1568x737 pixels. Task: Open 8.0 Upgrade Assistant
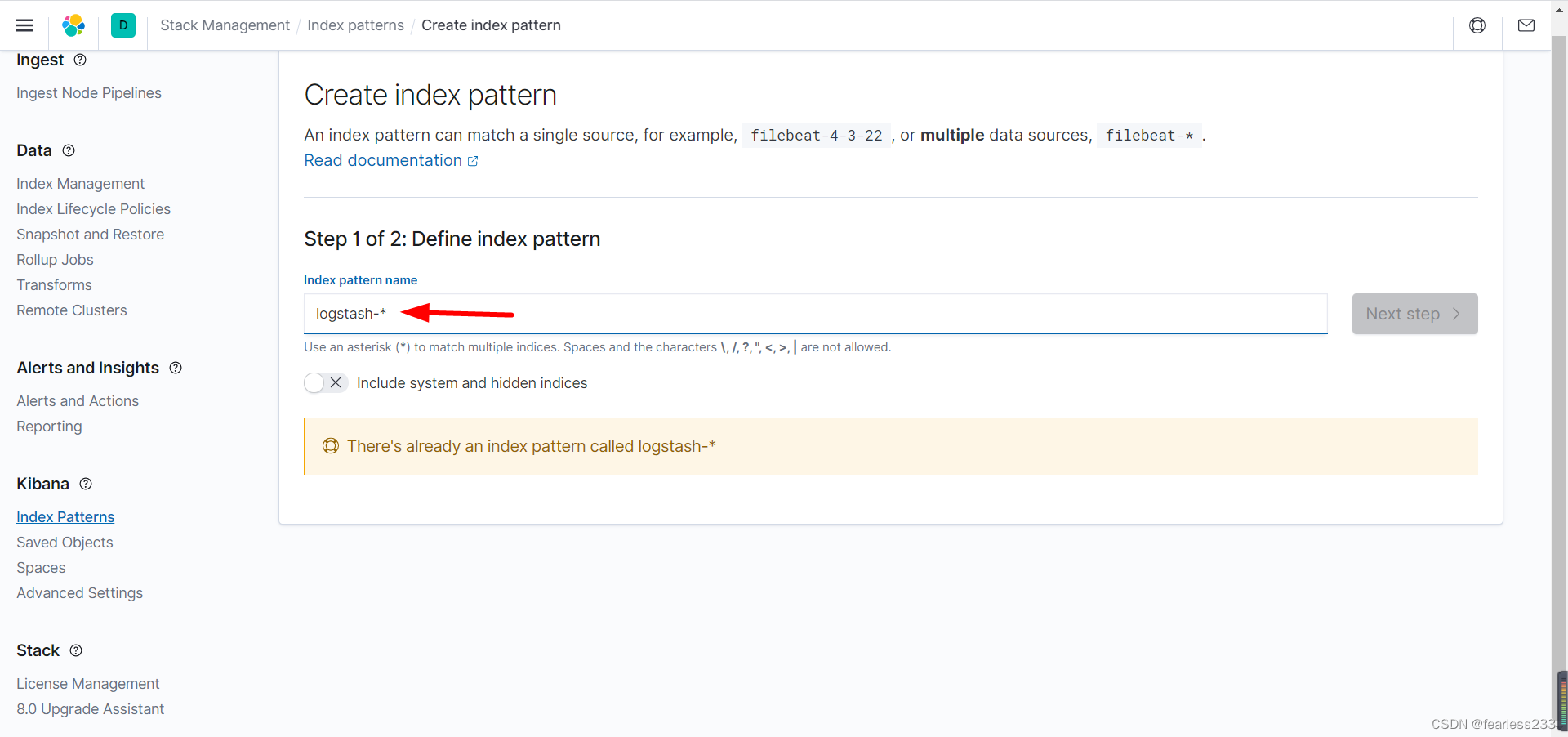(90, 709)
